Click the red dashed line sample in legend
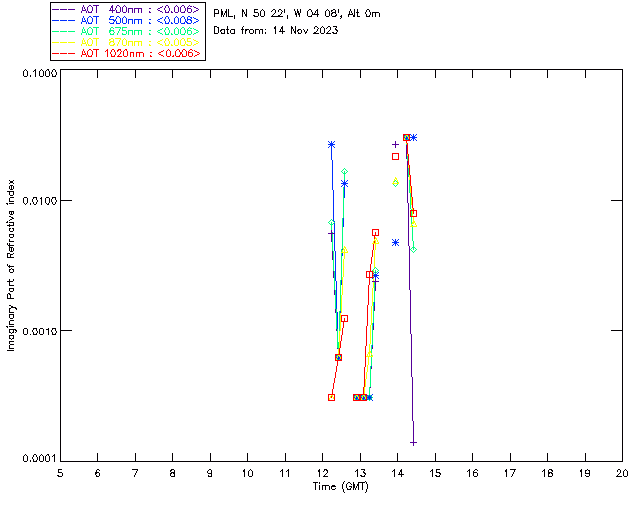 point(64,53)
